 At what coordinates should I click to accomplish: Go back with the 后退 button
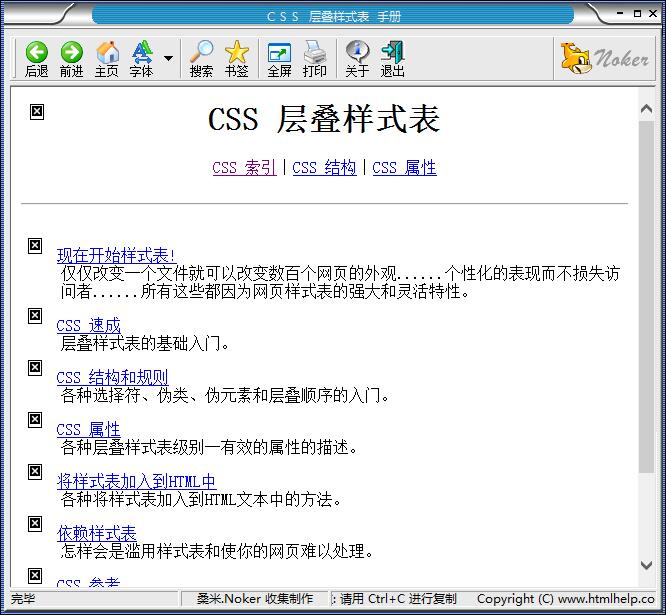(37, 59)
